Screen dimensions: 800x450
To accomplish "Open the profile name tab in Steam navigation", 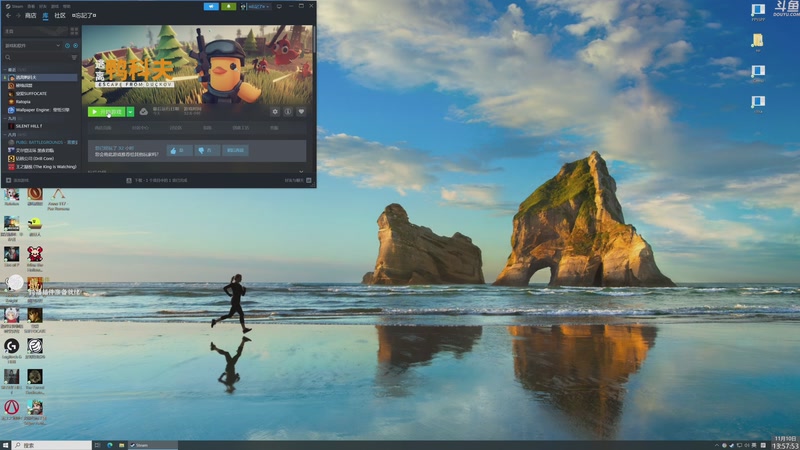I will click(84, 16).
